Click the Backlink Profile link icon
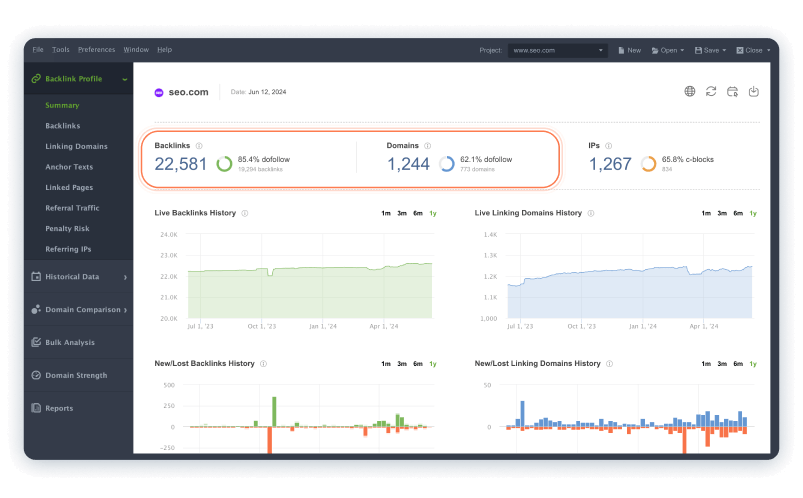Viewport: 803px width, 498px height. click(x=36, y=78)
